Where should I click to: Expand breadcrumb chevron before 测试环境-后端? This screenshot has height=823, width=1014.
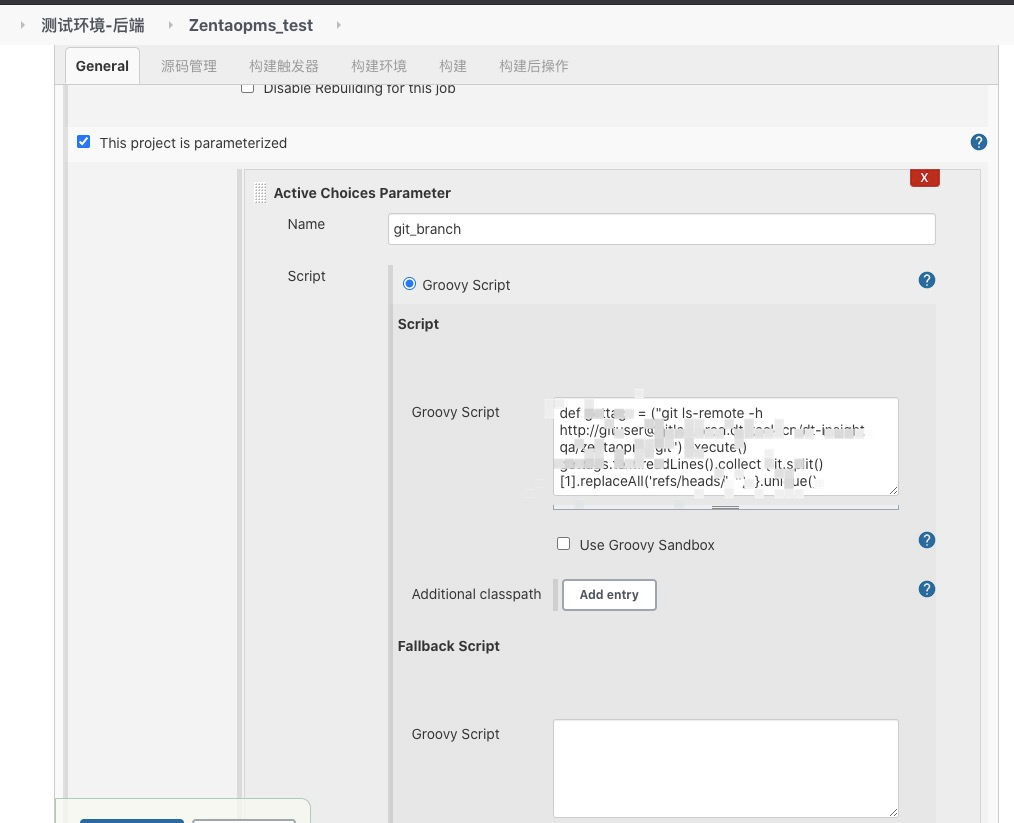click(x=23, y=25)
